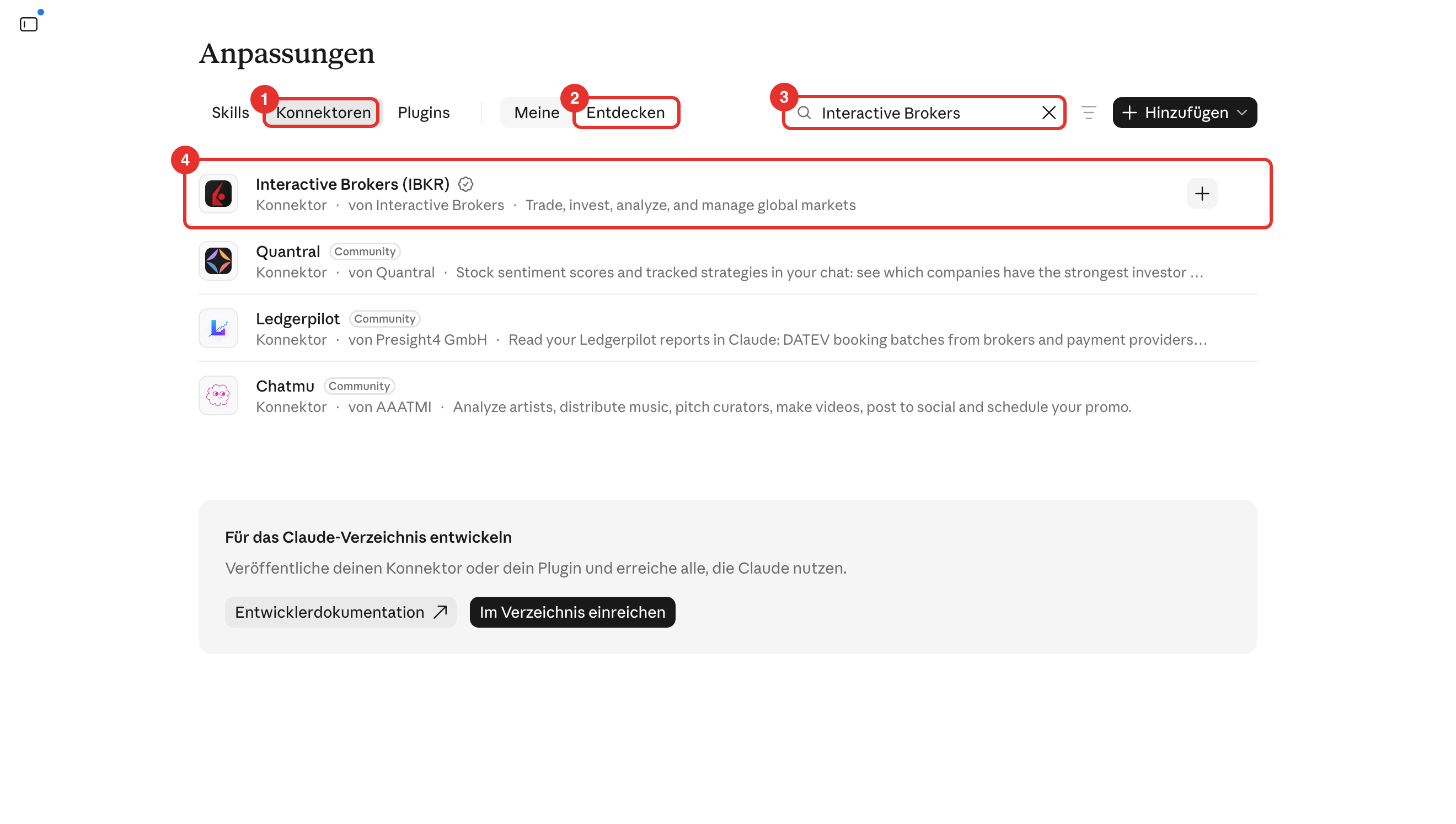This screenshot has height=824, width=1456.
Task: Select the Konnektoren tab
Action: coord(324,113)
